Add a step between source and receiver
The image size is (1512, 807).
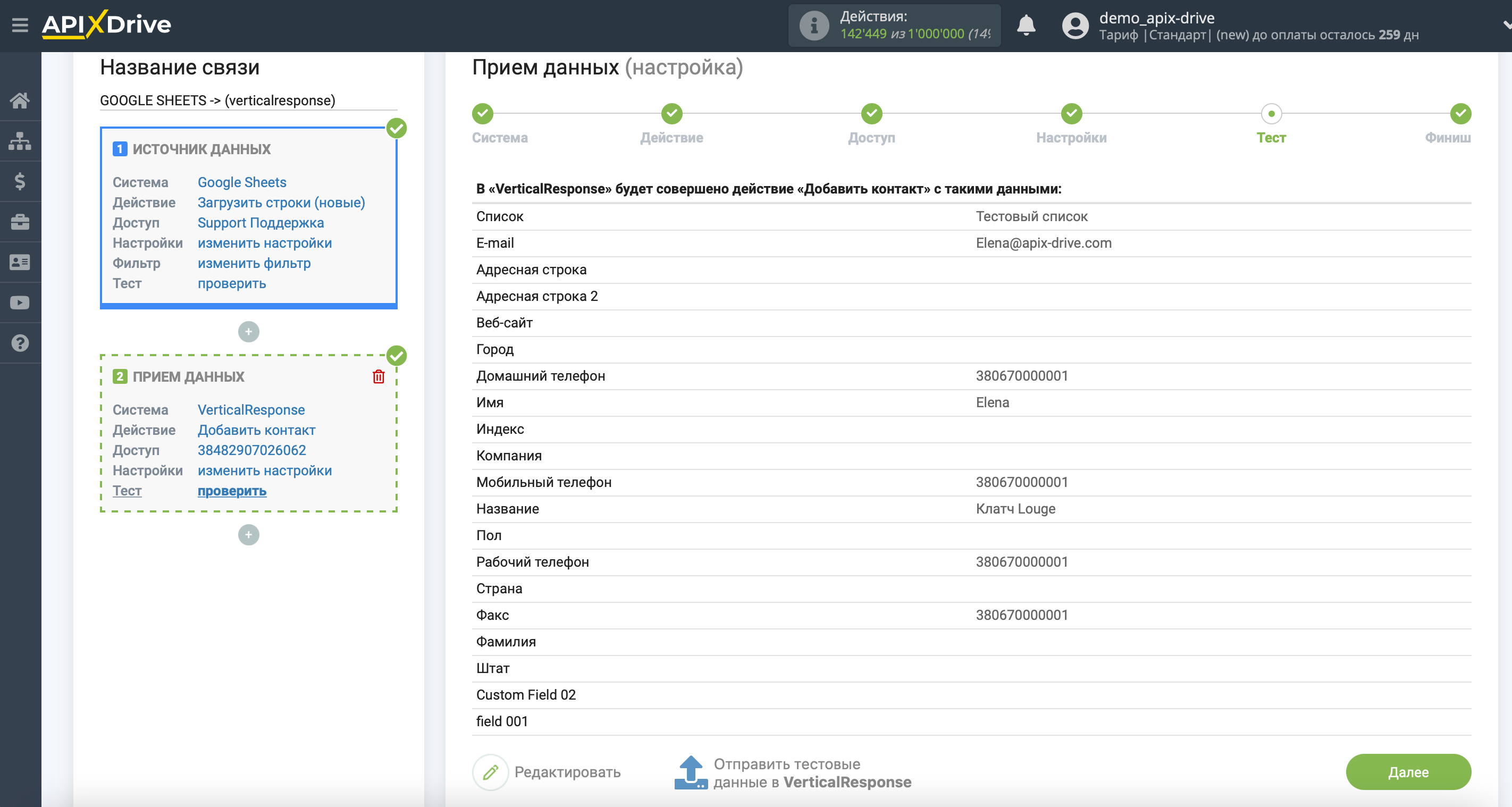248,332
